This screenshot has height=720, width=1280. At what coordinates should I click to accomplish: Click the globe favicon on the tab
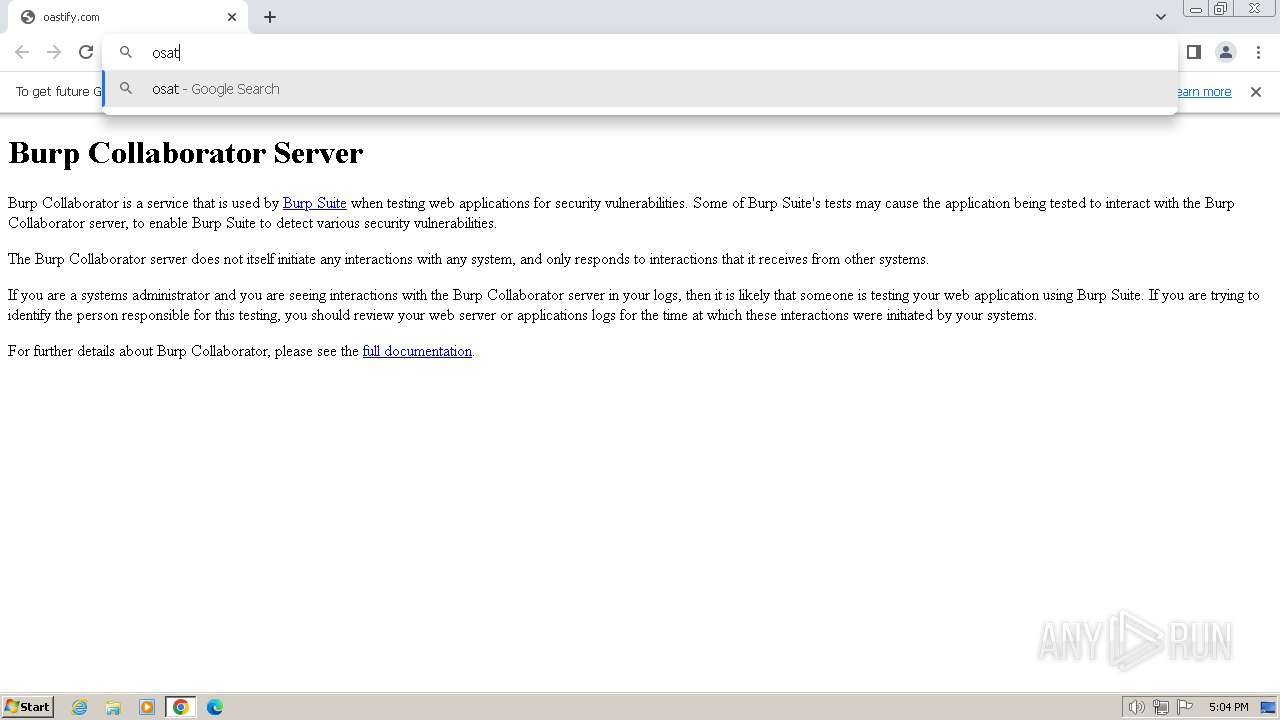coord(28,17)
